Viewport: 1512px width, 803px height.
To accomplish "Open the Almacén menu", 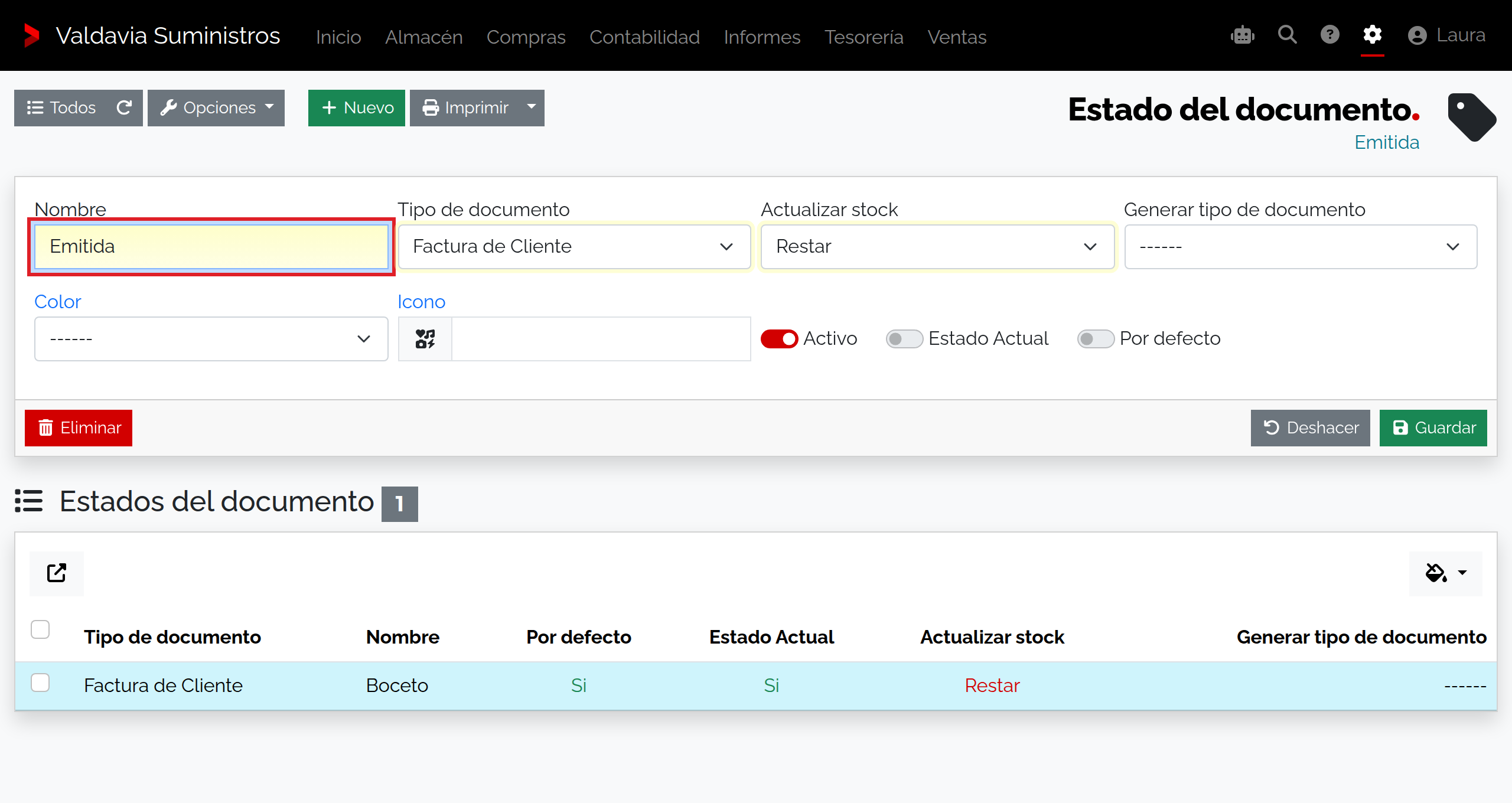I will tap(423, 37).
